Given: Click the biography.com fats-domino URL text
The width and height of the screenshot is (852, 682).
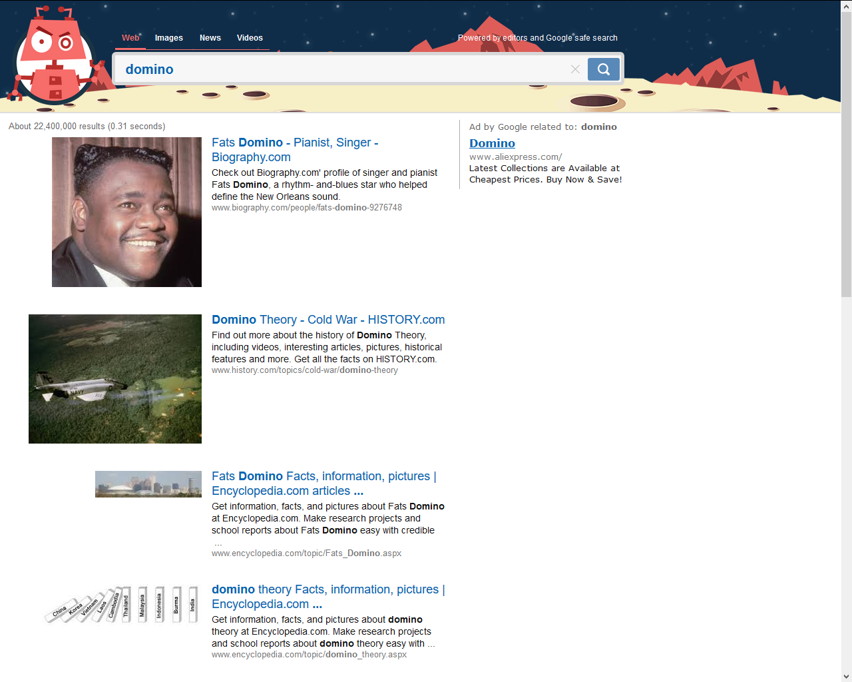Looking at the screenshot, I should click(306, 207).
